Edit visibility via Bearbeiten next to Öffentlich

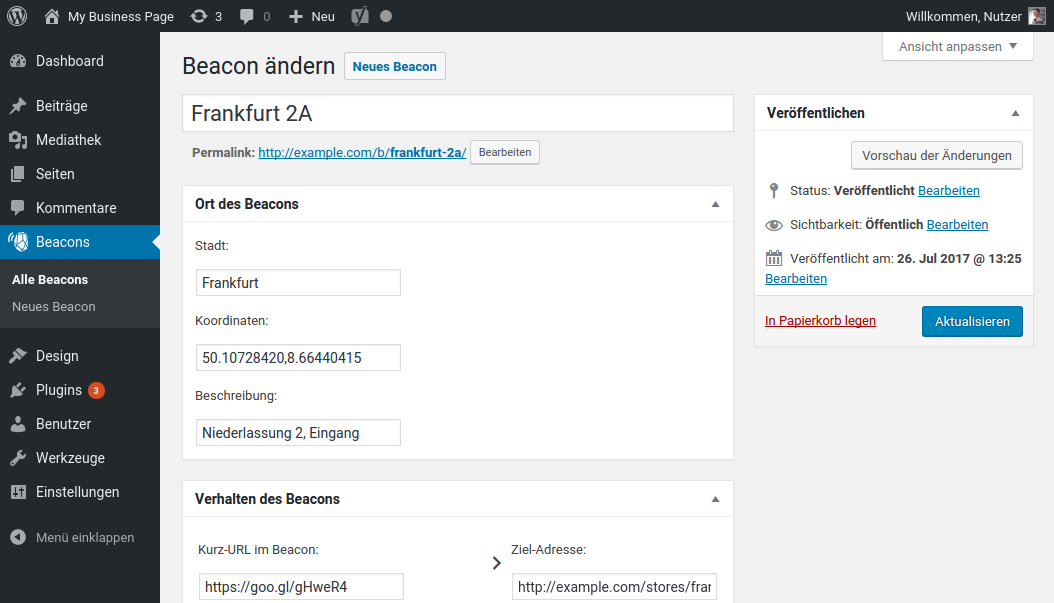tap(957, 225)
